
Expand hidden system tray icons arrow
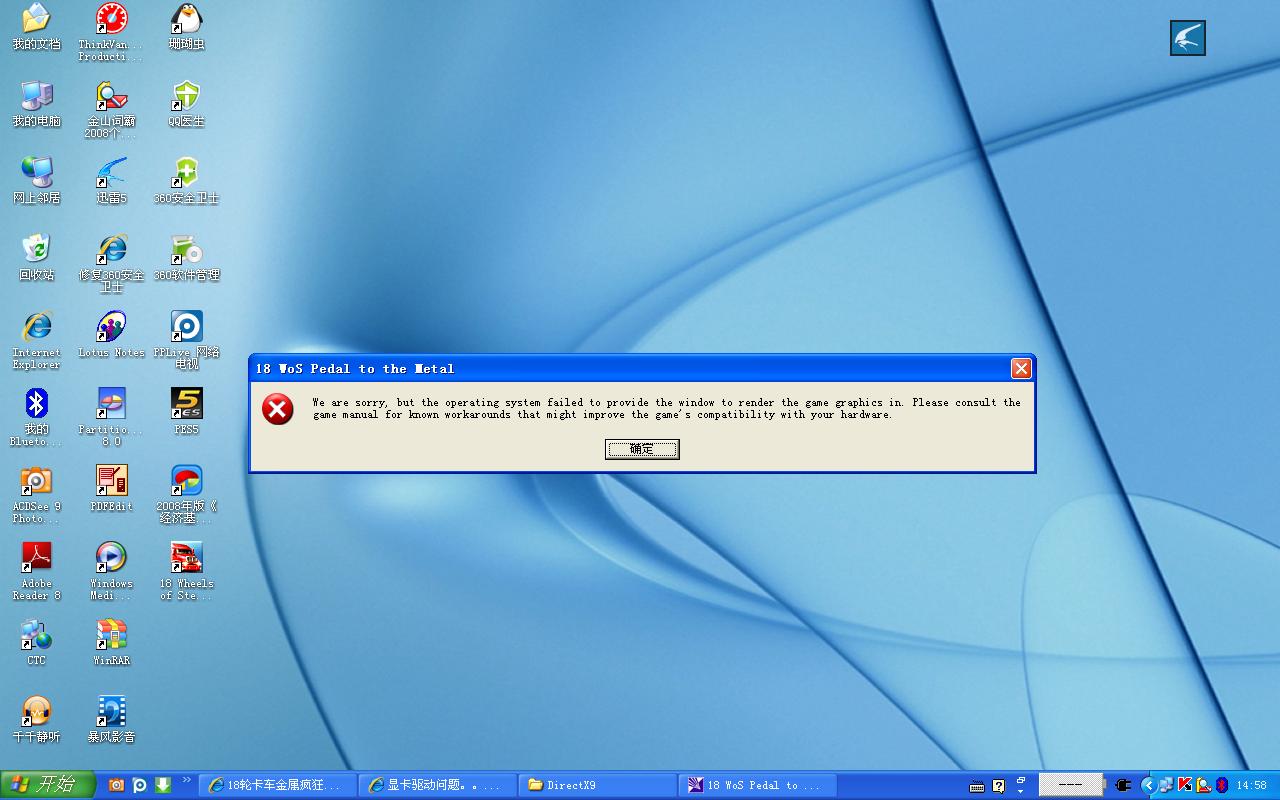tap(1148, 785)
